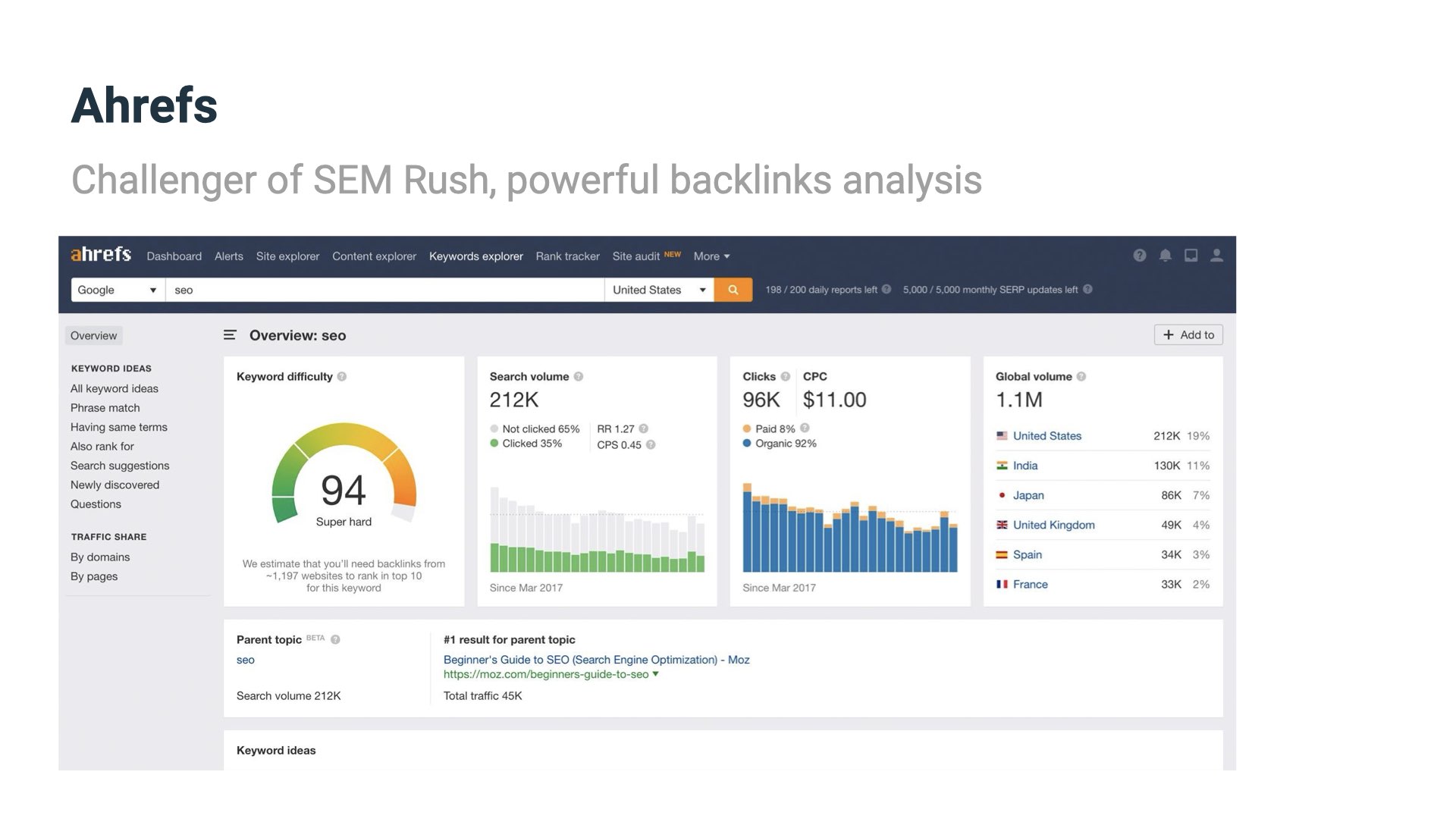
Task: Open the United States country dropdown
Action: (x=659, y=290)
